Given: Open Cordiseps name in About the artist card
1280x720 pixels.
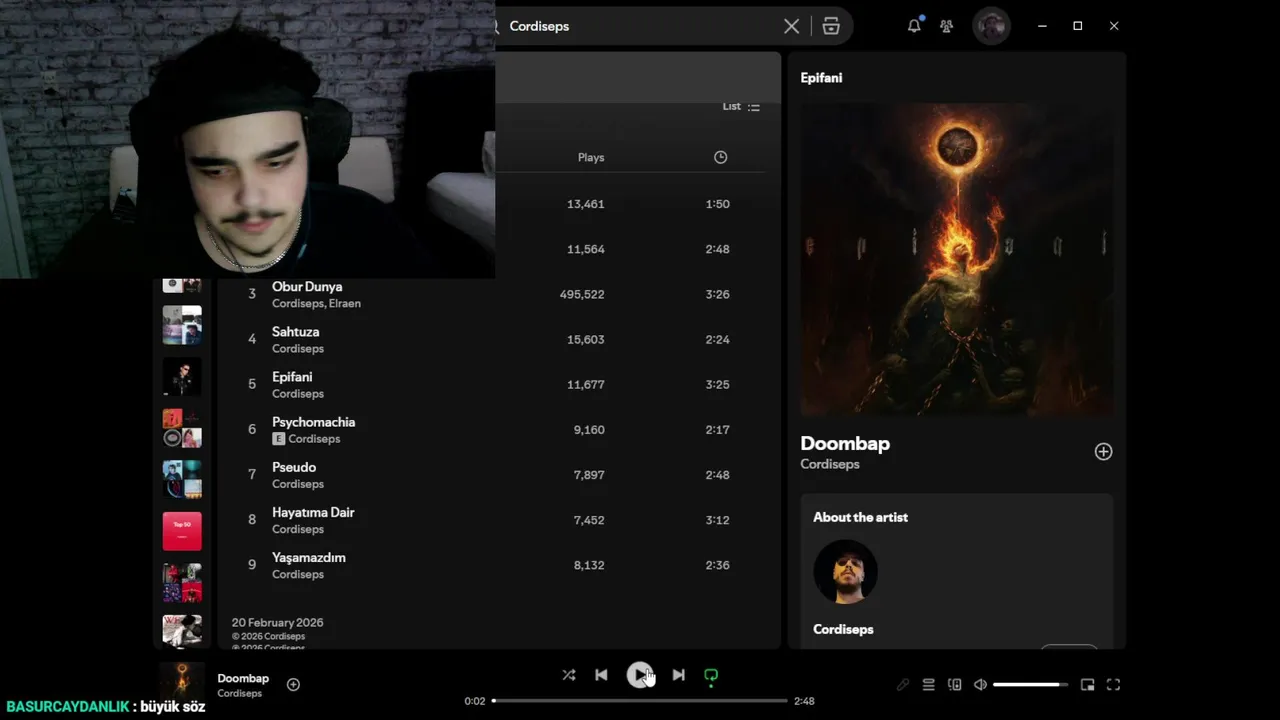Looking at the screenshot, I should (x=843, y=630).
